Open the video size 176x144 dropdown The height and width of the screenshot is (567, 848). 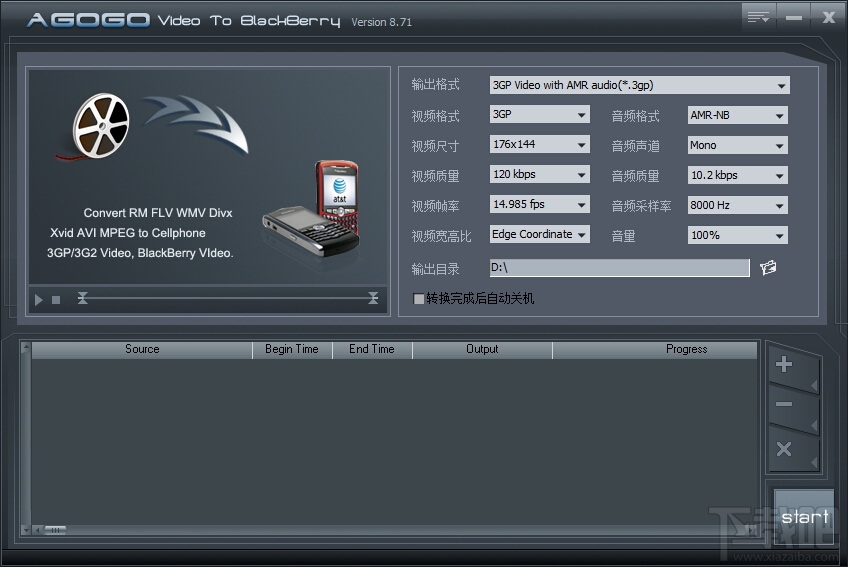[x=539, y=144]
